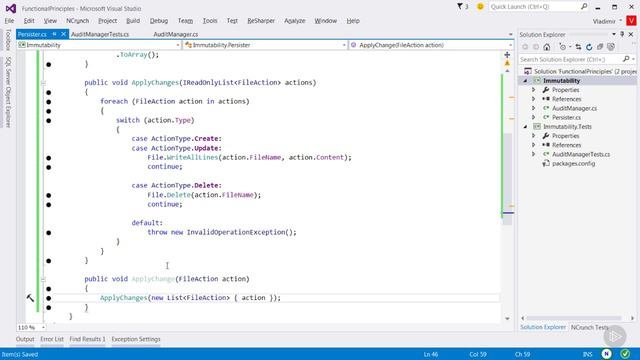Click the Solution Explorer search magnifier icon
This screenshot has width=640, height=360.
[x=626, y=59]
